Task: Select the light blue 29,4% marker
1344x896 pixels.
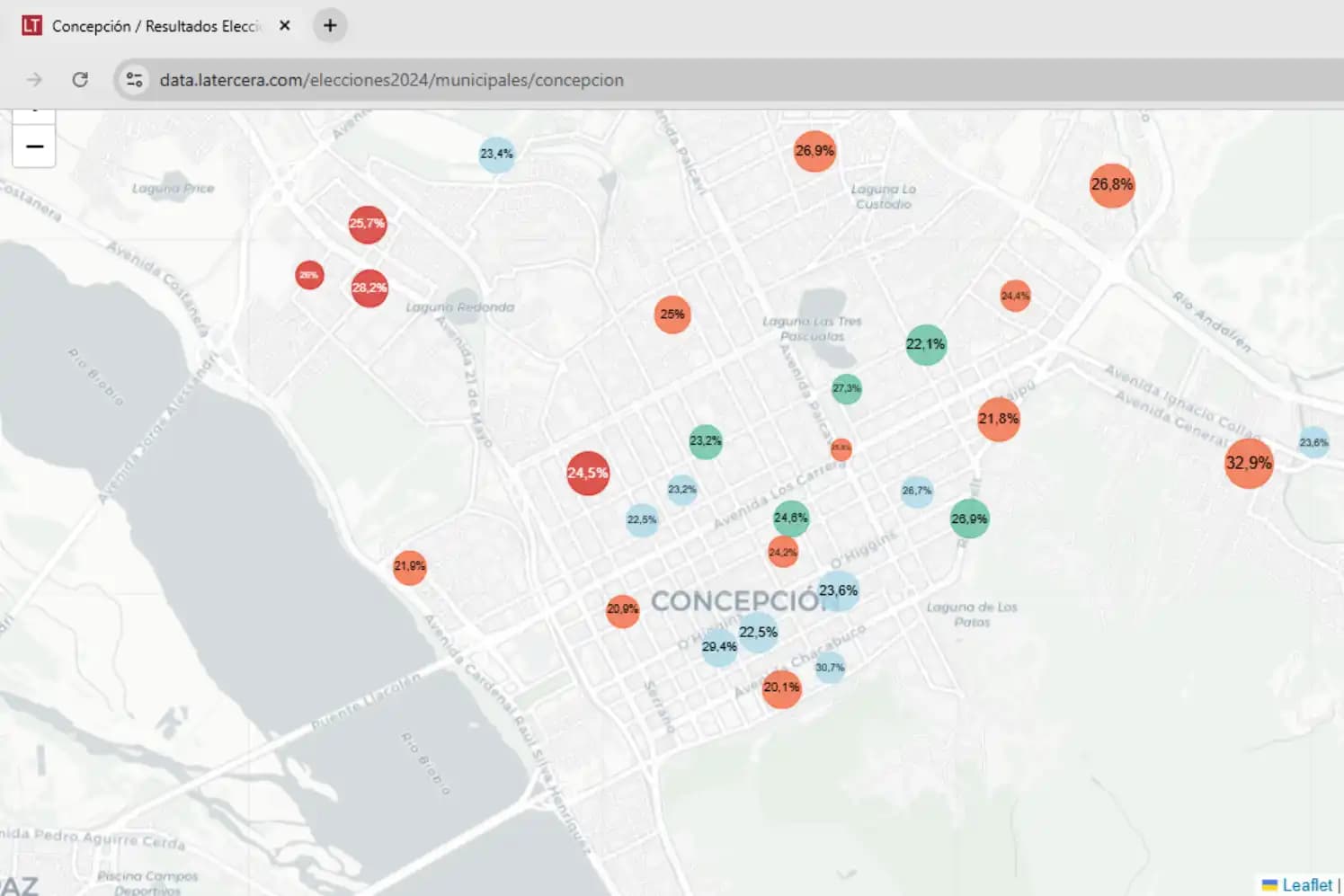Action: (x=719, y=647)
